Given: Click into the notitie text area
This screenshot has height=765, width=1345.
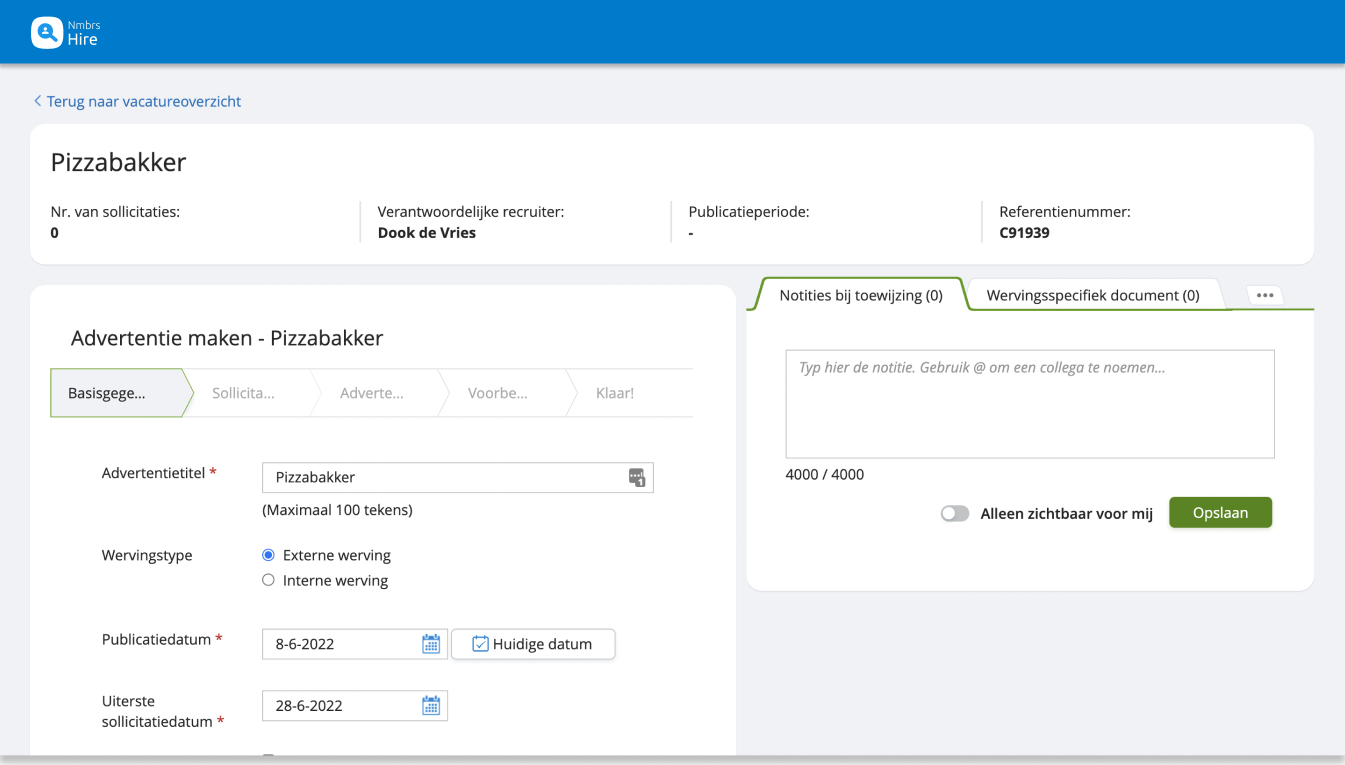Looking at the screenshot, I should click(x=1029, y=404).
